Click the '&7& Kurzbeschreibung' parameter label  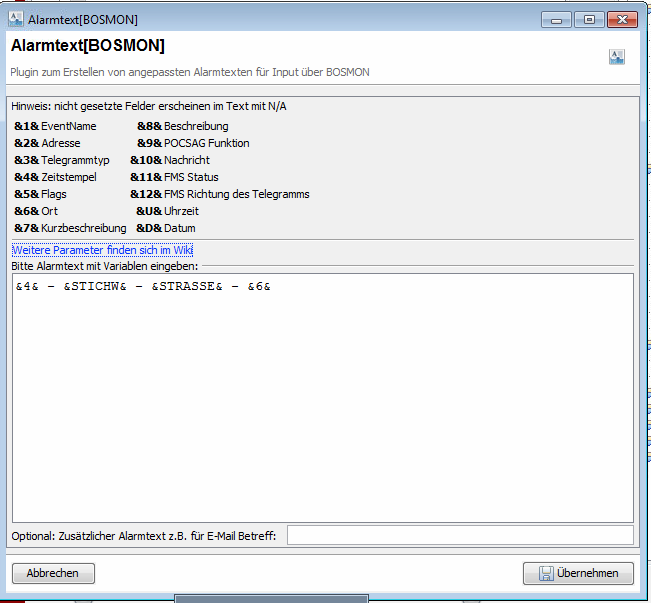coord(70,228)
